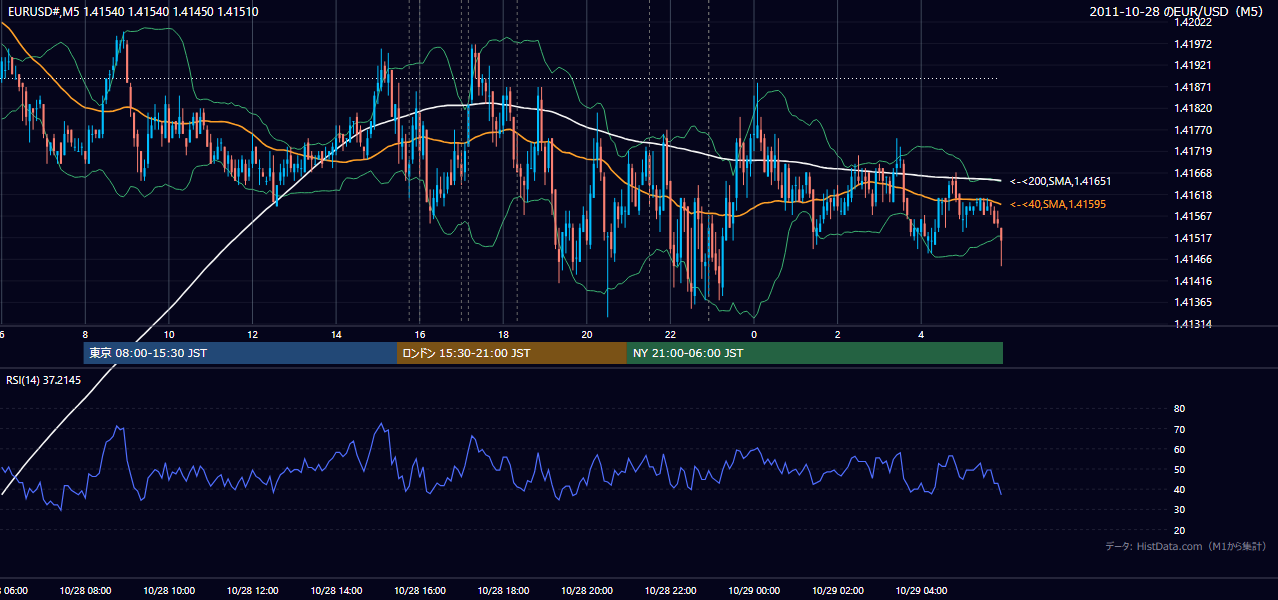Click hour label 22 under the price chart
This screenshot has height=600, width=1278.
(670, 334)
